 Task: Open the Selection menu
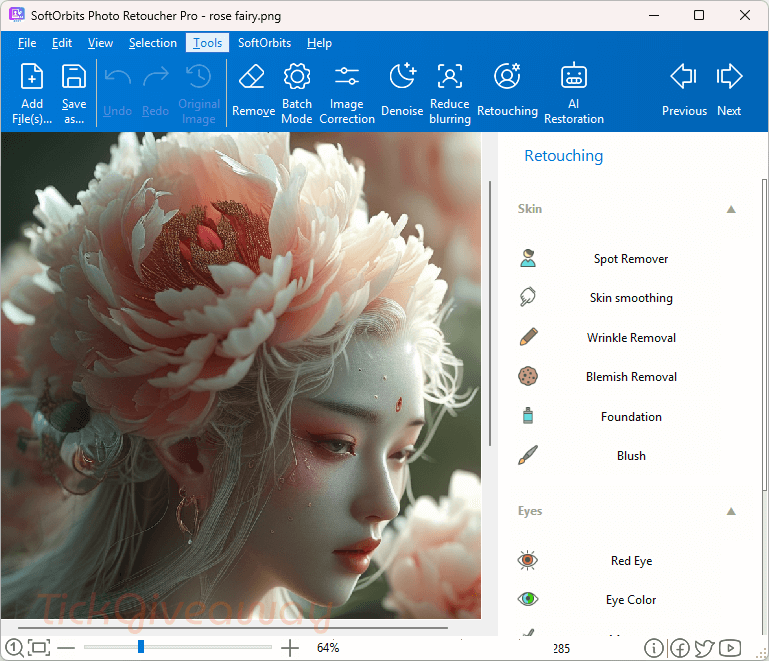(153, 43)
